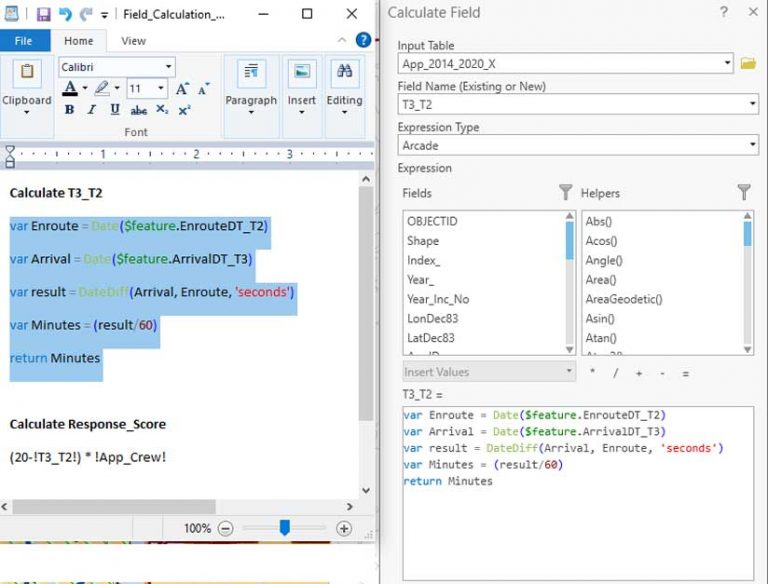Viewport: 768px width, 584px height.
Task: Click the Shrink Font icon
Action: coord(203,89)
